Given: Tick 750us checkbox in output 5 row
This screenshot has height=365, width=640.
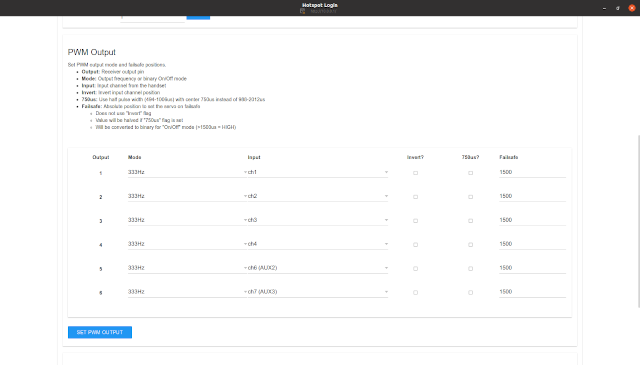Looking at the screenshot, I should [471, 269].
